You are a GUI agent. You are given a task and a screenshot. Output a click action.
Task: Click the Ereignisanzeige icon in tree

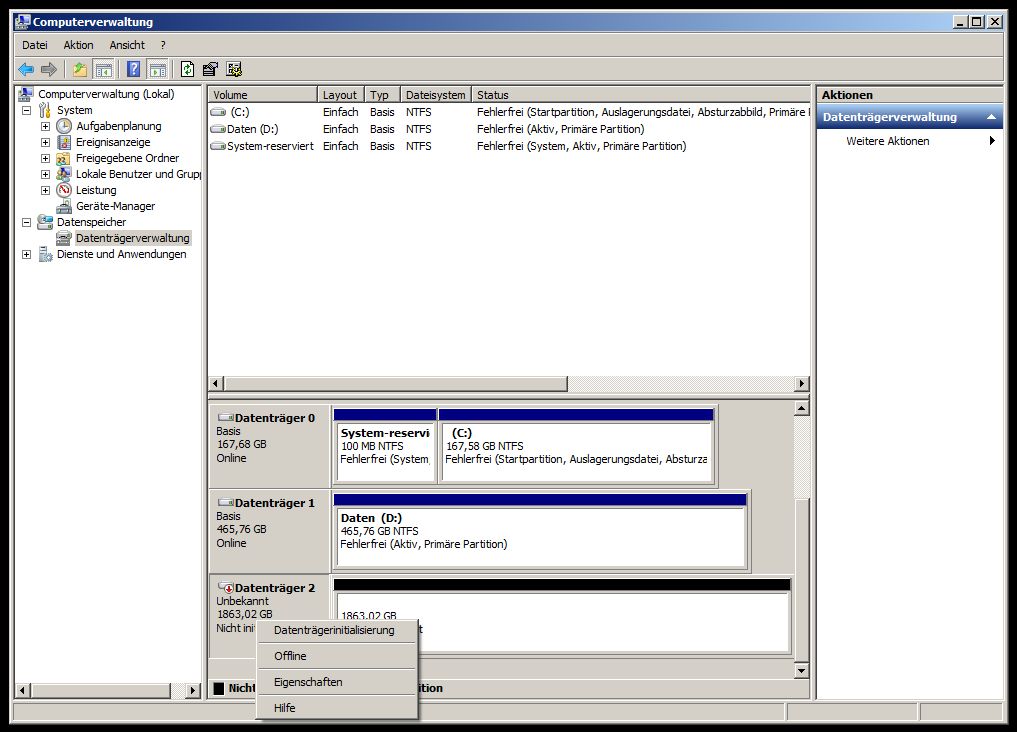(x=64, y=142)
